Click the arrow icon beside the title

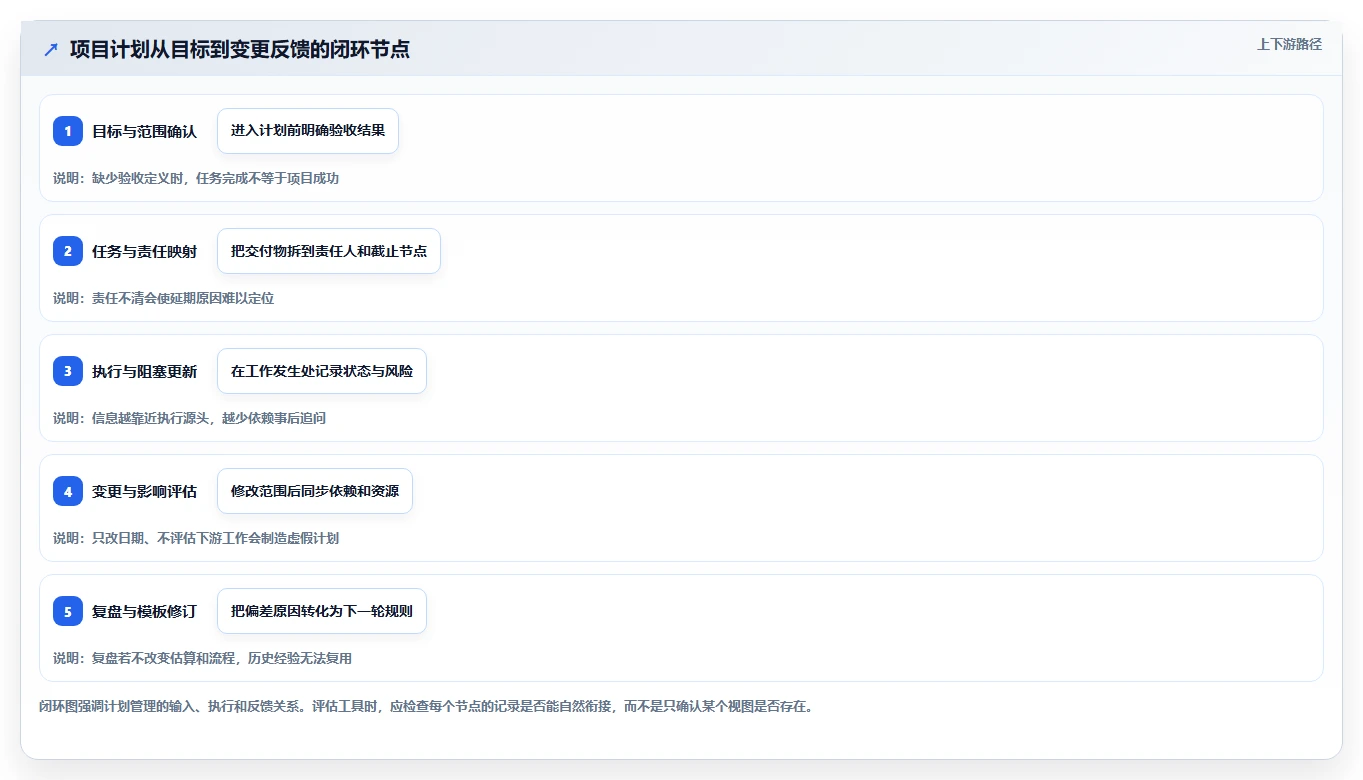51,50
